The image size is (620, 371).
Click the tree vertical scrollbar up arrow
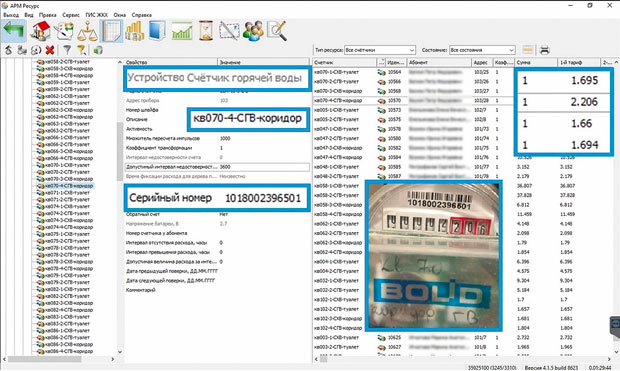pos(120,62)
